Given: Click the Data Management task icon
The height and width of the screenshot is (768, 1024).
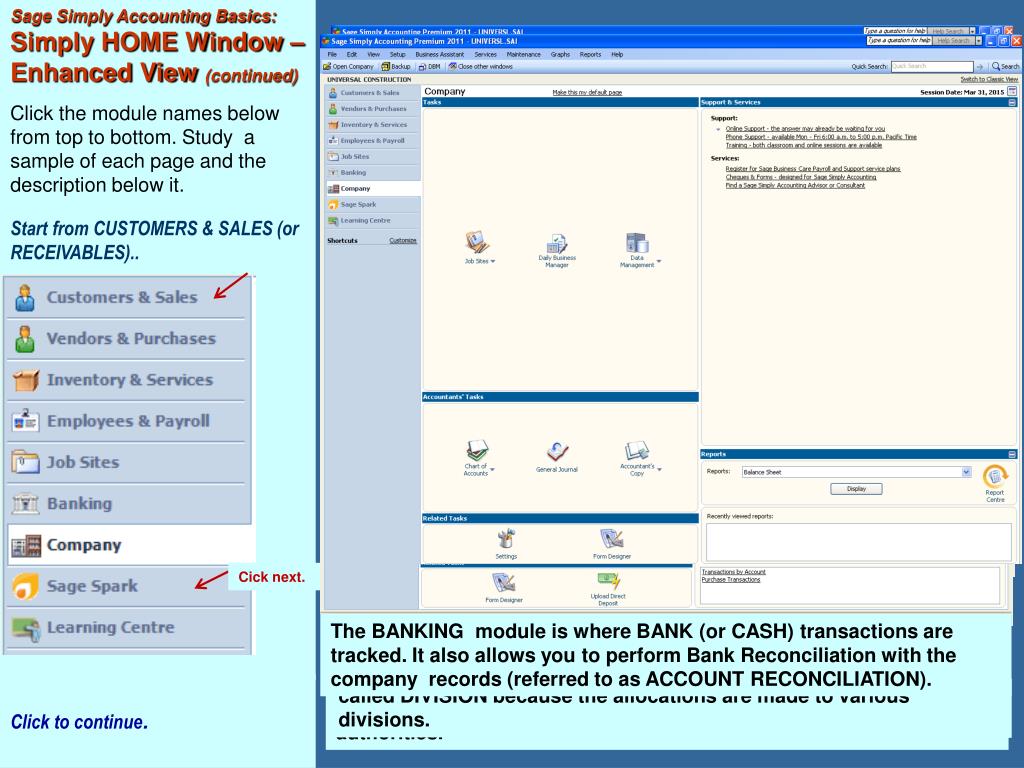Looking at the screenshot, I should click(x=637, y=242).
